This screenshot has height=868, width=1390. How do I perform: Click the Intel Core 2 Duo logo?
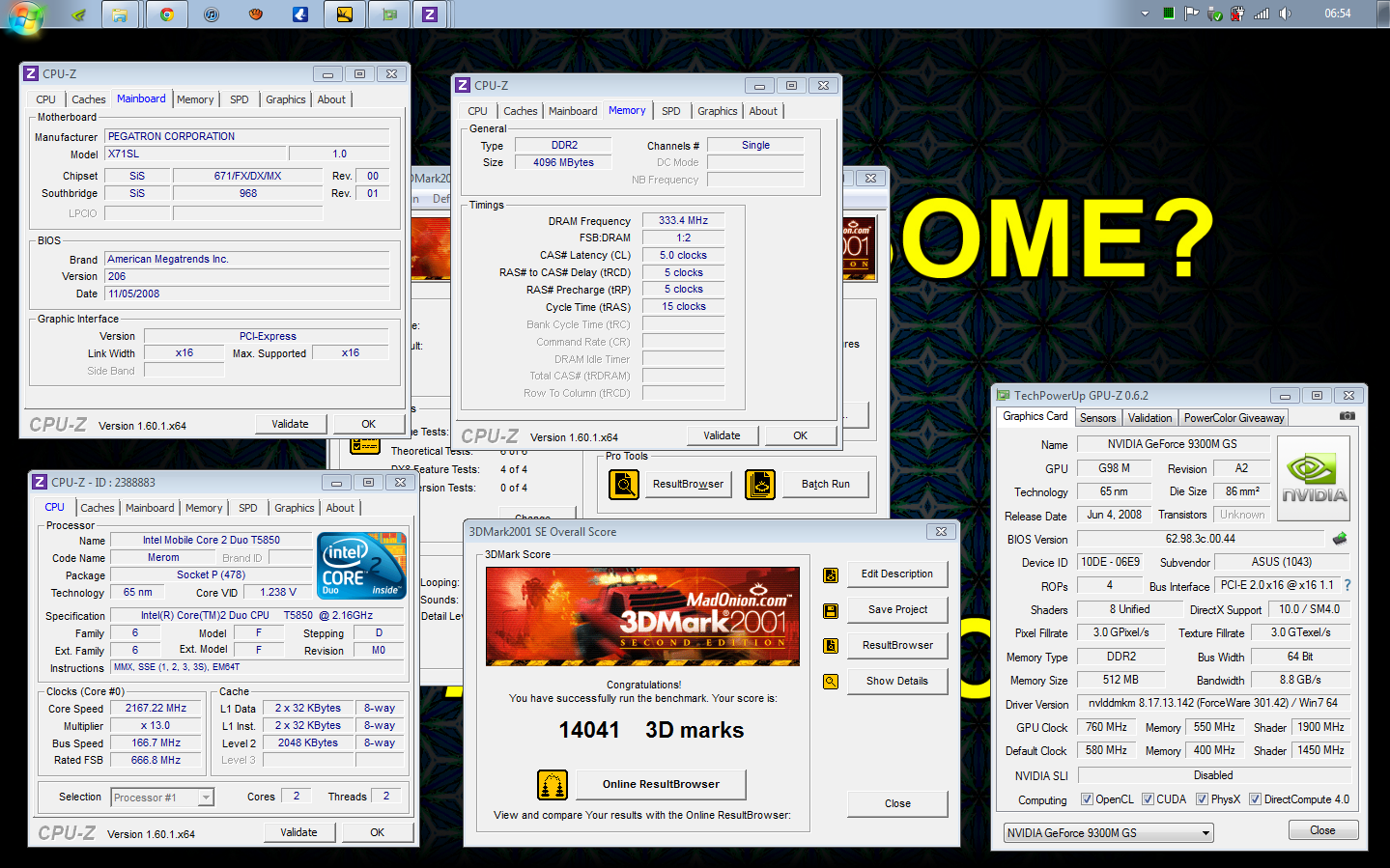[x=361, y=566]
